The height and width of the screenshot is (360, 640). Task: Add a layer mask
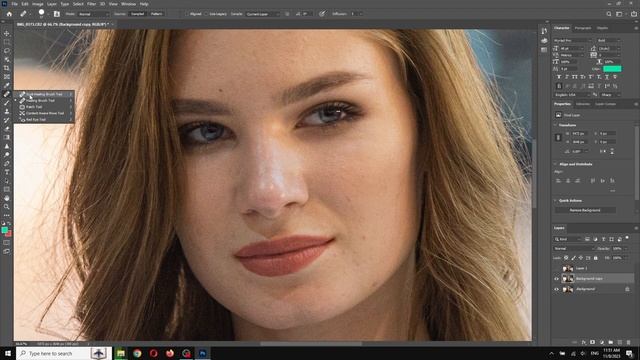point(593,342)
